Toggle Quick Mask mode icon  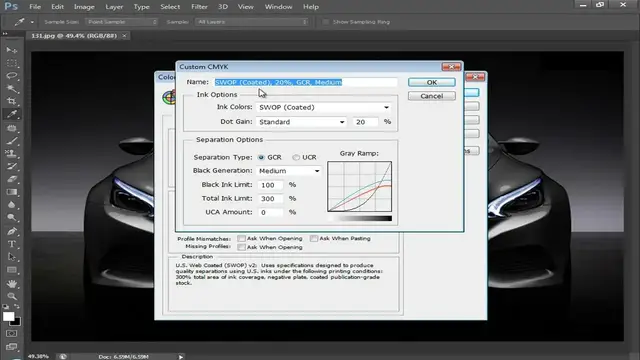click(12, 333)
